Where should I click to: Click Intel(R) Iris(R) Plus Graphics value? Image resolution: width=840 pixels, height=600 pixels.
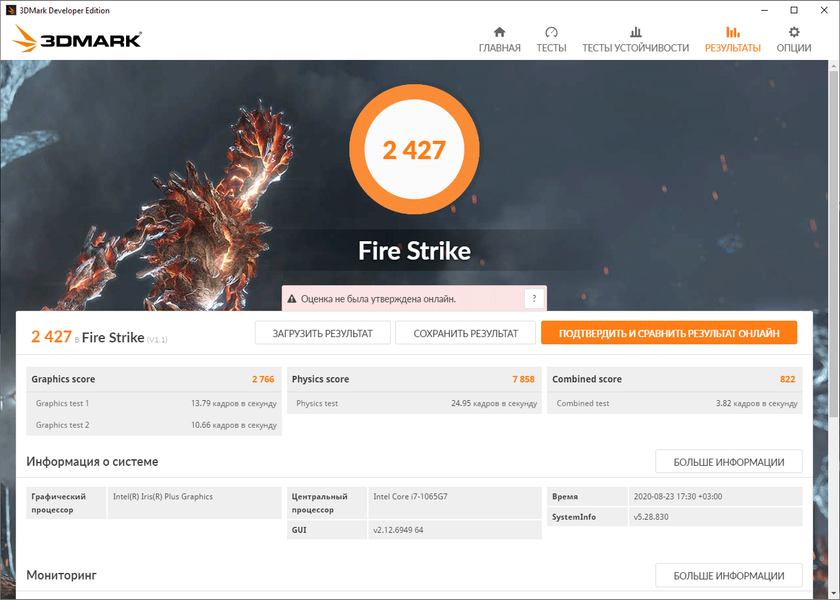[x=163, y=497]
